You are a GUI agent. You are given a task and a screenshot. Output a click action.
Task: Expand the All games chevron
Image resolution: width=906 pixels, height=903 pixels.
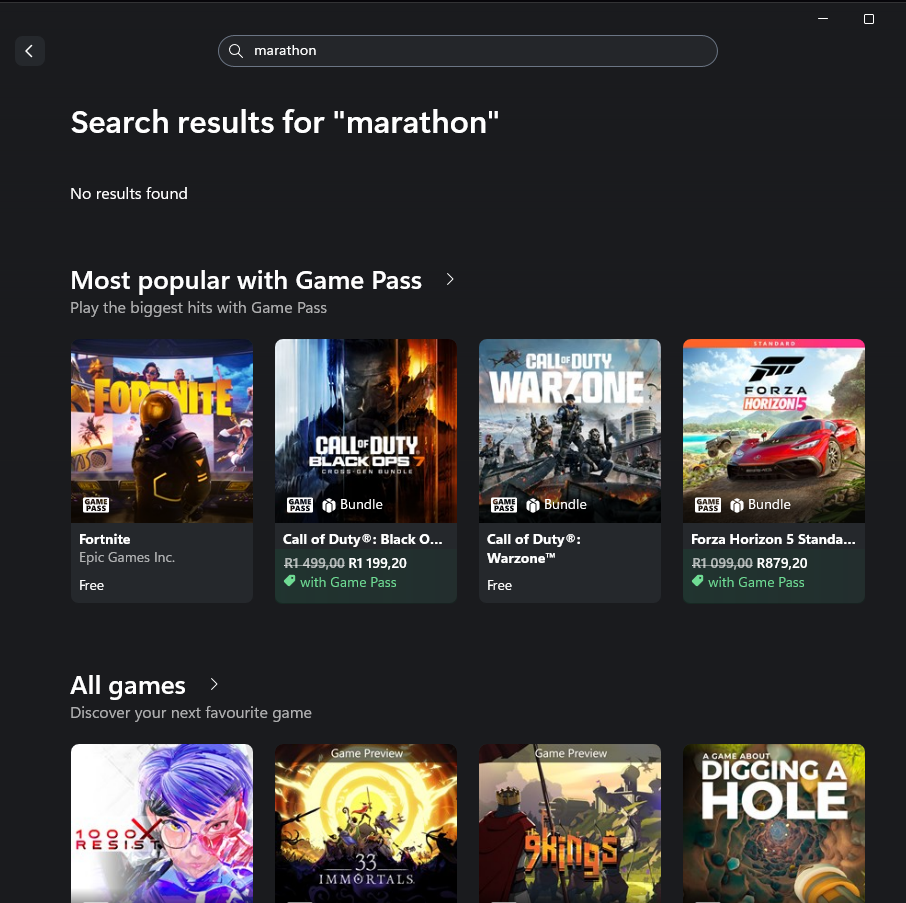(213, 685)
